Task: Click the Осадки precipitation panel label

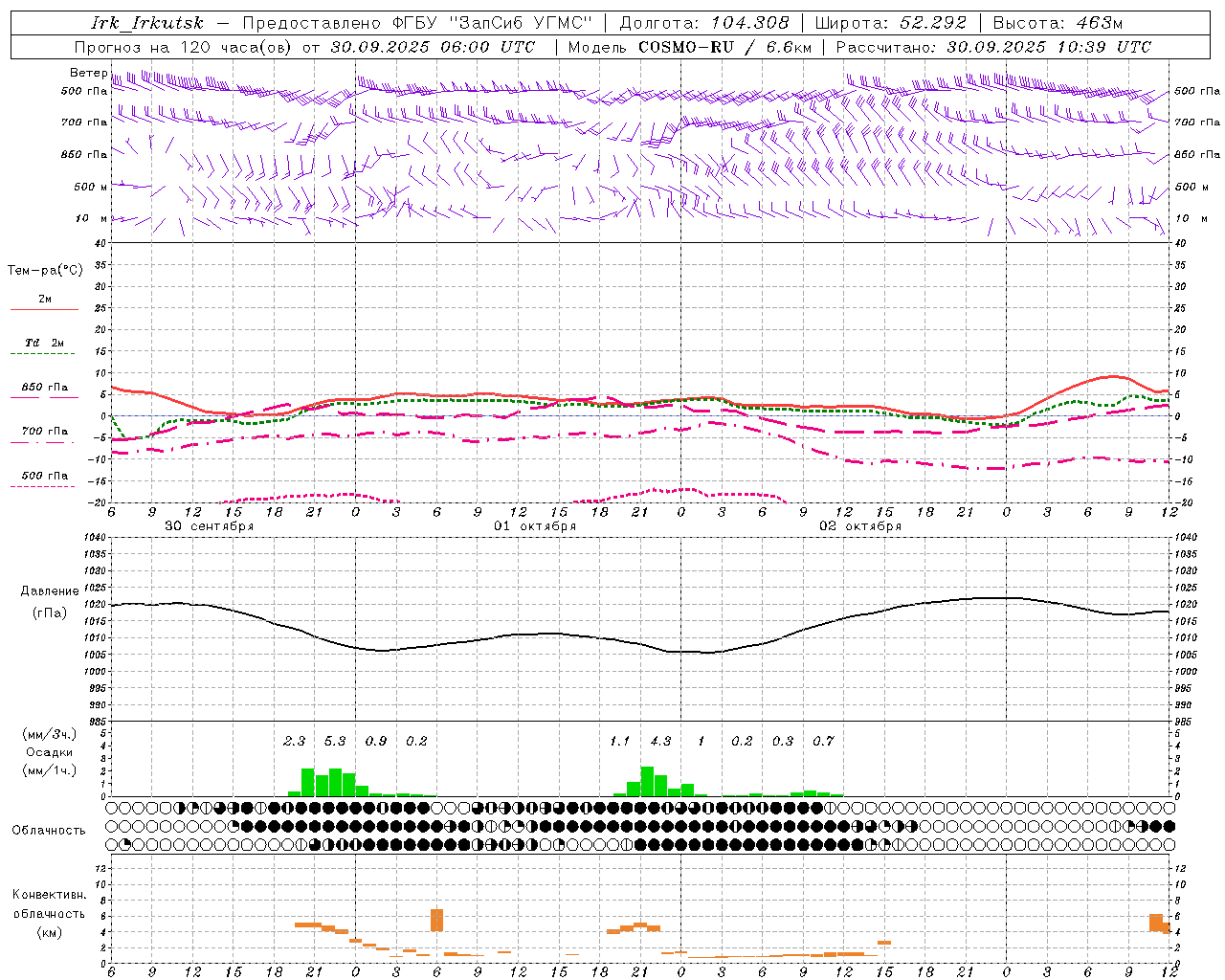Action: click(49, 752)
